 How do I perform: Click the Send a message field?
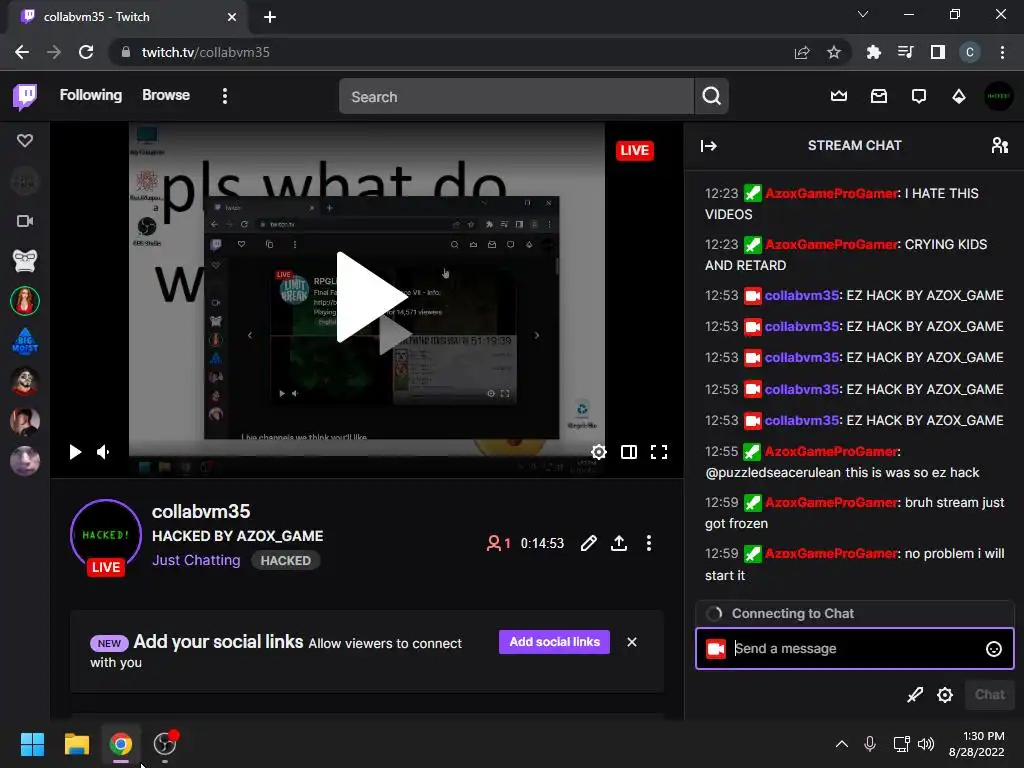pos(855,648)
